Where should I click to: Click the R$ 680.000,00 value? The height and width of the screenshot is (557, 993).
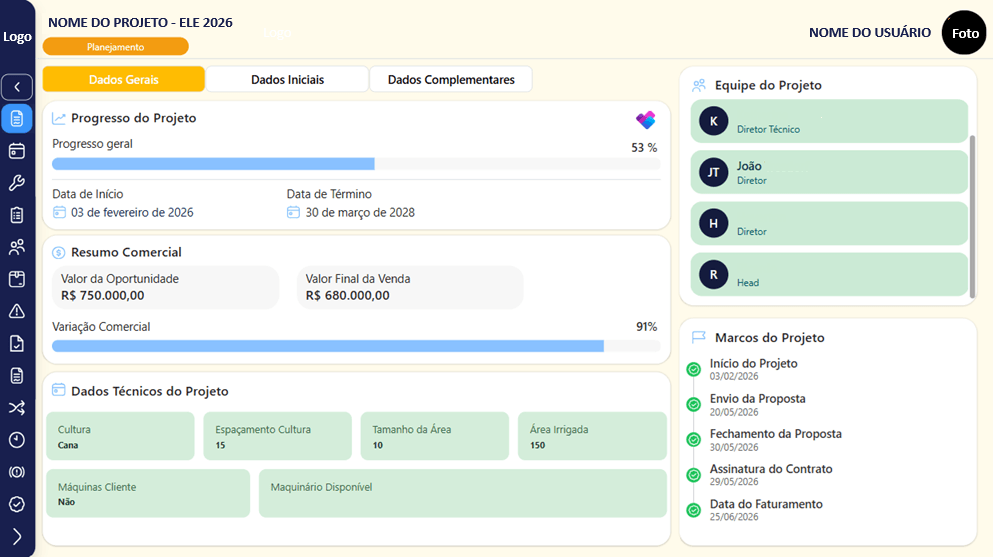coord(348,296)
